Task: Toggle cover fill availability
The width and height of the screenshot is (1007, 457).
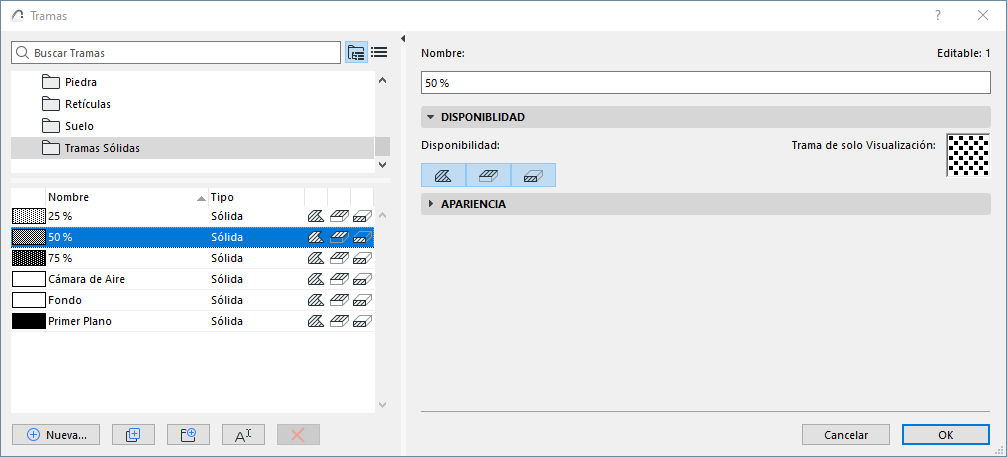Action: pyautogui.click(x=489, y=175)
